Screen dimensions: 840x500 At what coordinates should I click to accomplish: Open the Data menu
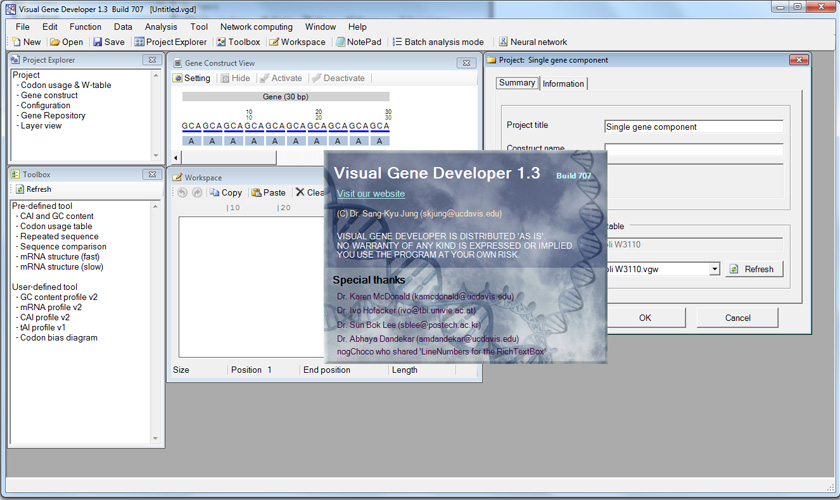point(123,27)
